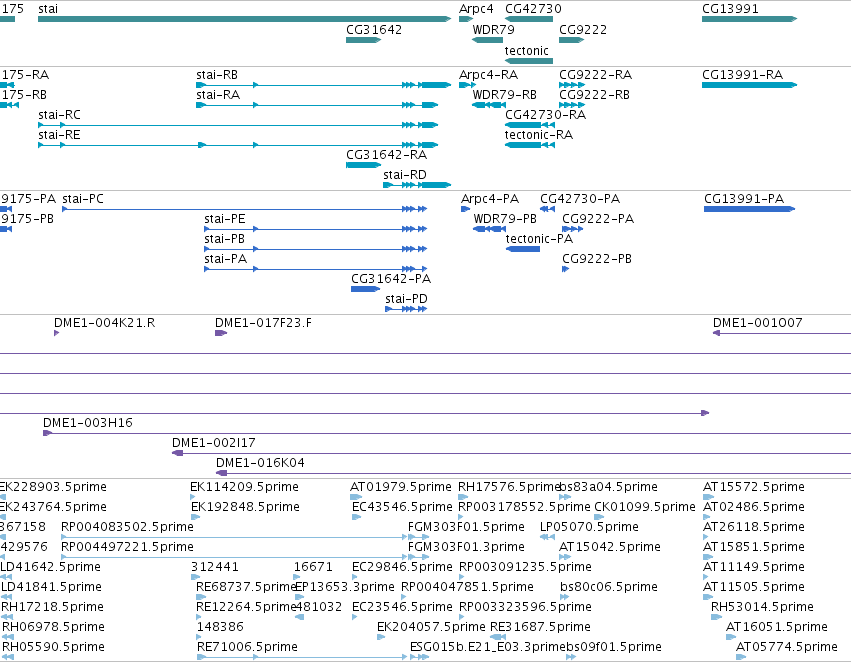Select the CG13991-PA protein bar
Image resolution: width=851 pixels, height=662 pixels.
pos(750,209)
